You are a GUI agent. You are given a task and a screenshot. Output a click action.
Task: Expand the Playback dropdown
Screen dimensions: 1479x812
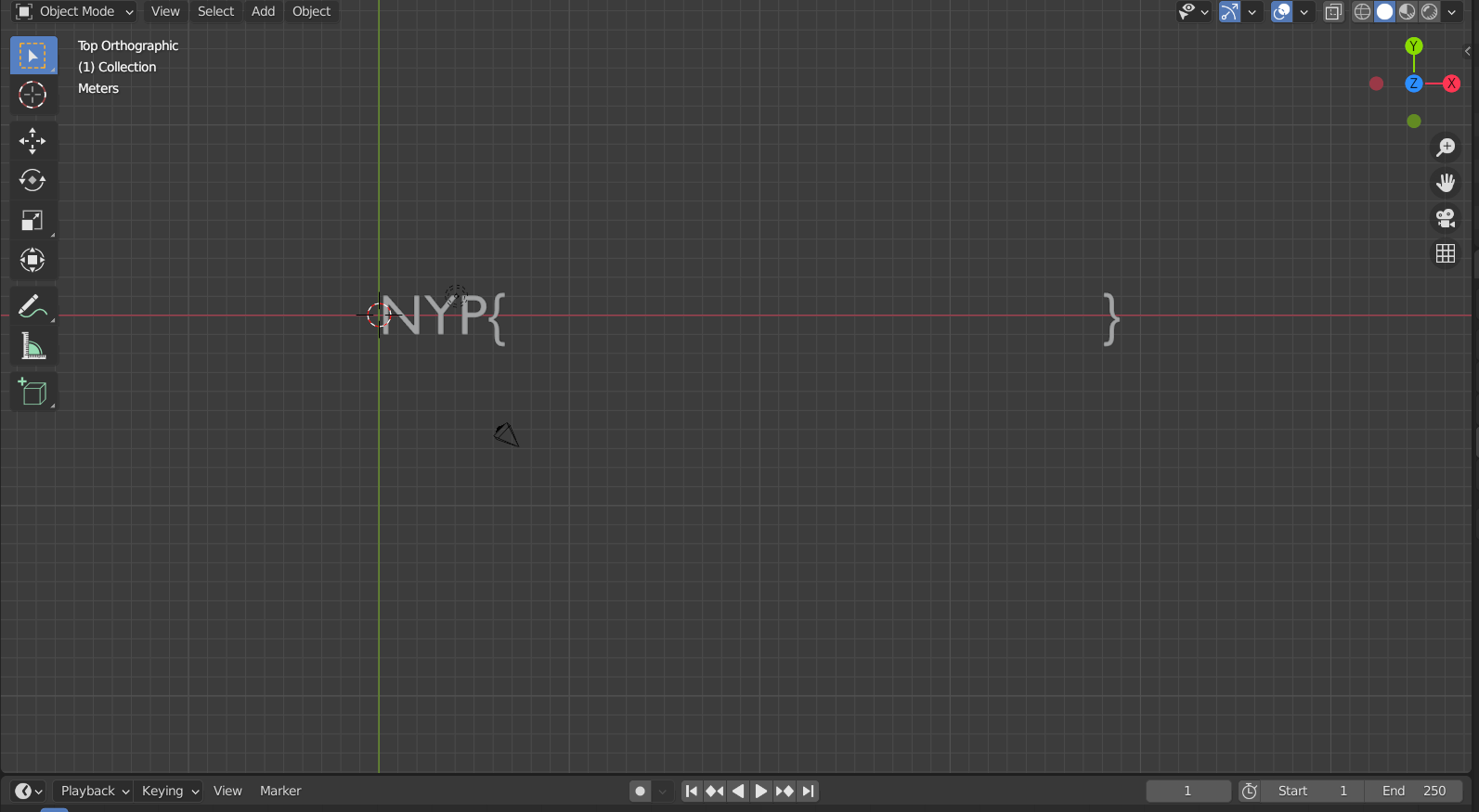(x=94, y=791)
